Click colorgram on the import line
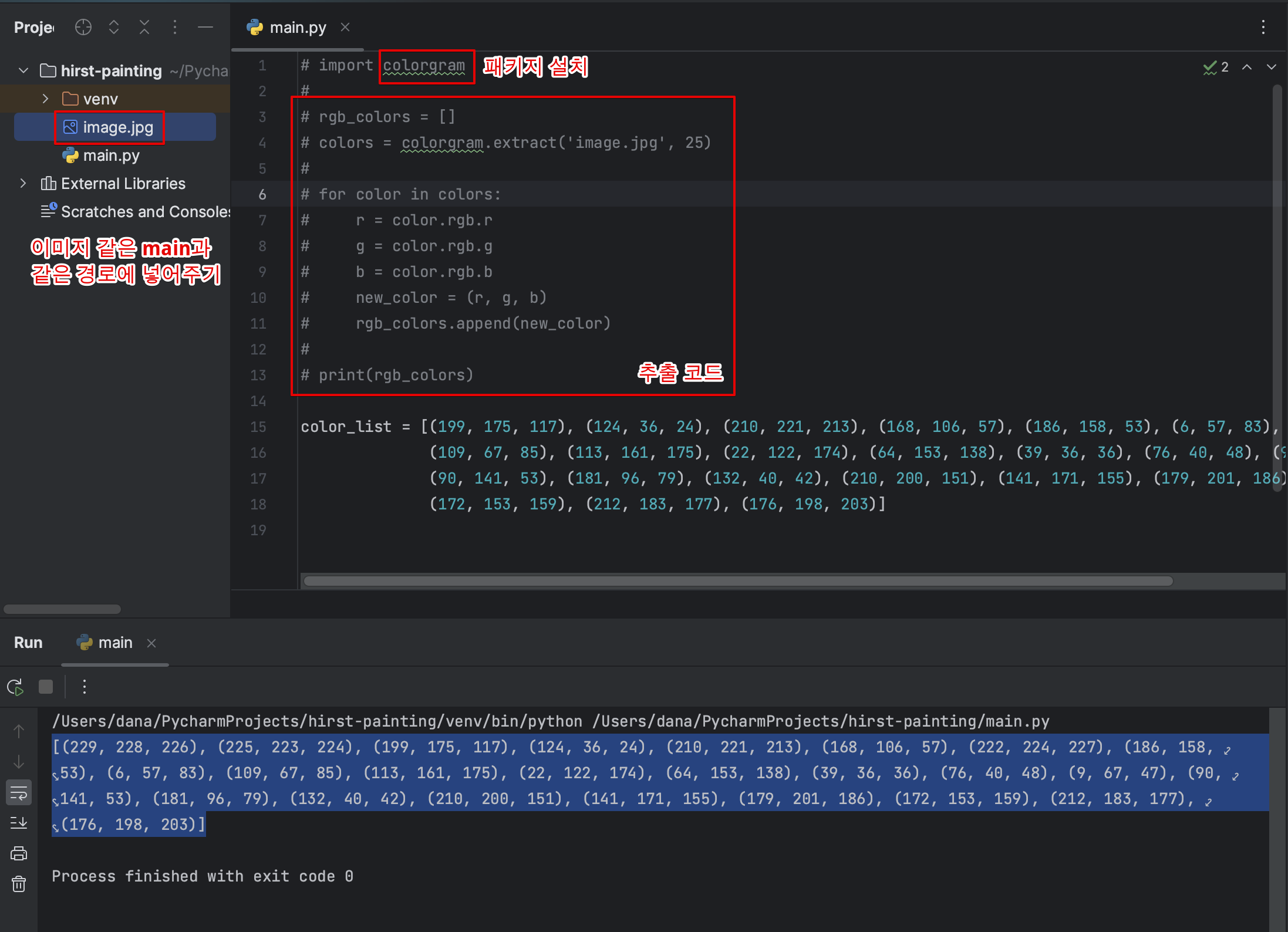Screen dimensions: 1288x932 coord(424,66)
